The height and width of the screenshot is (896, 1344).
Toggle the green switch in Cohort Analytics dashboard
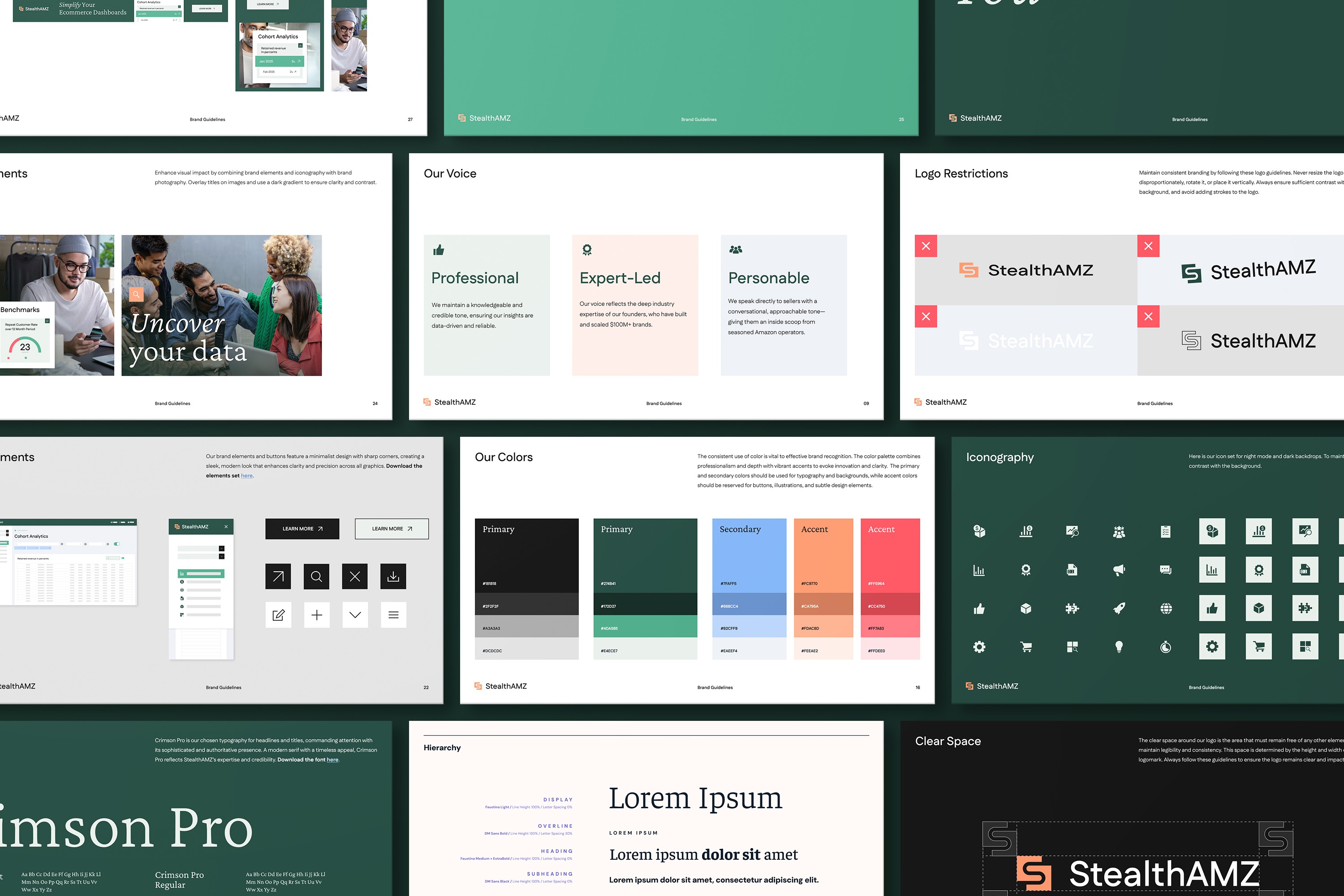coord(116,544)
